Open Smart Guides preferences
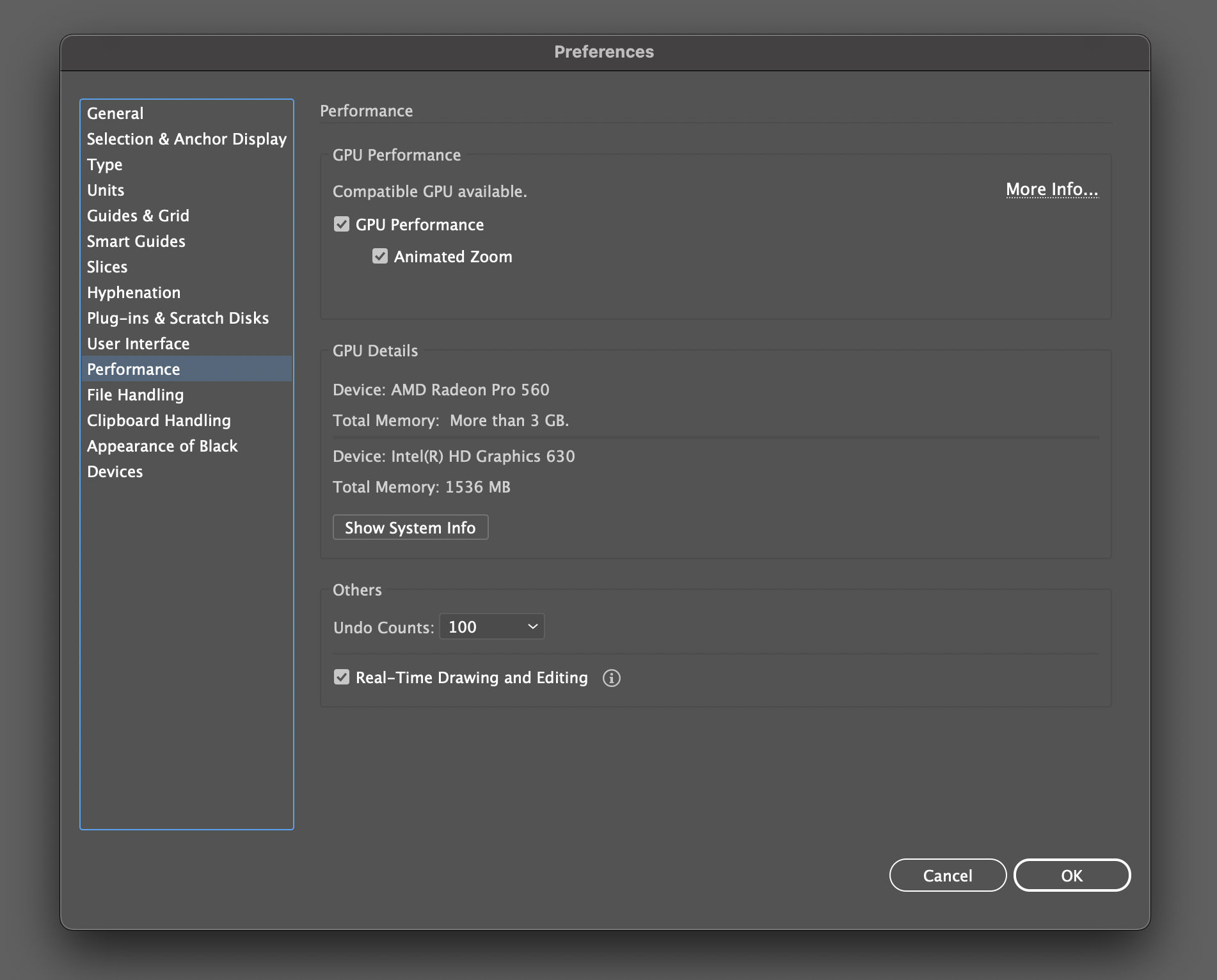The width and height of the screenshot is (1217, 980). pos(136,241)
